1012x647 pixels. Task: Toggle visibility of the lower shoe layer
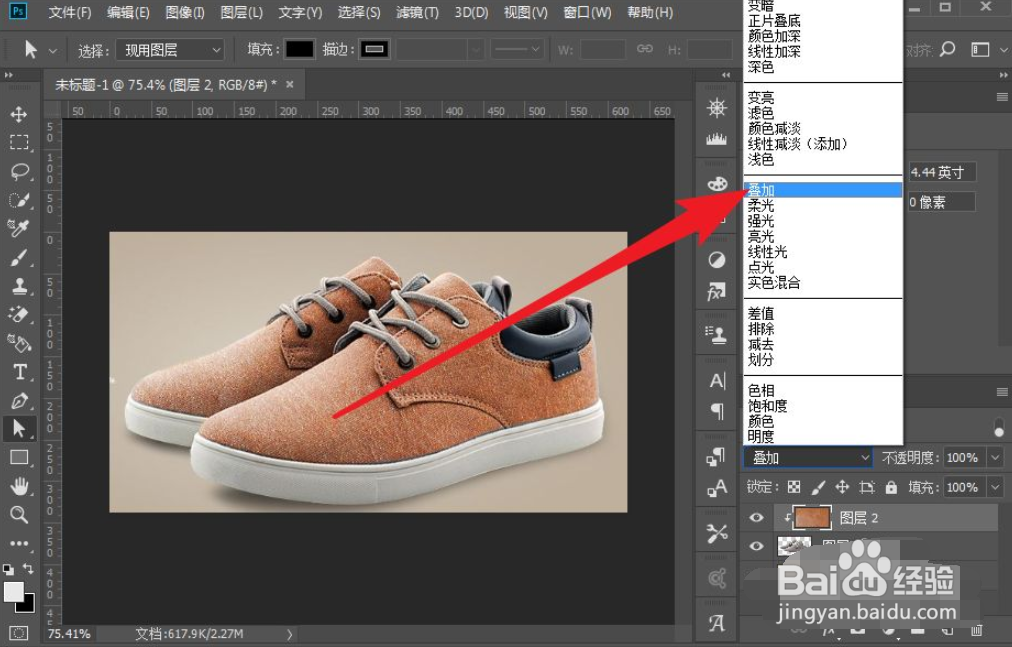[756, 546]
